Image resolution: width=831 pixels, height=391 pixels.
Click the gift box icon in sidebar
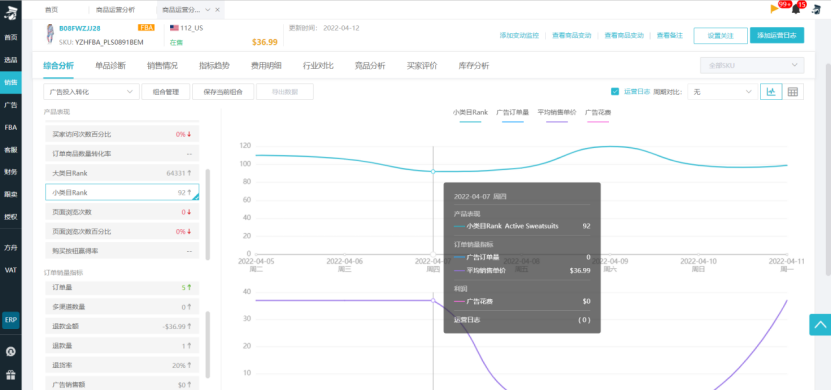coord(11,375)
